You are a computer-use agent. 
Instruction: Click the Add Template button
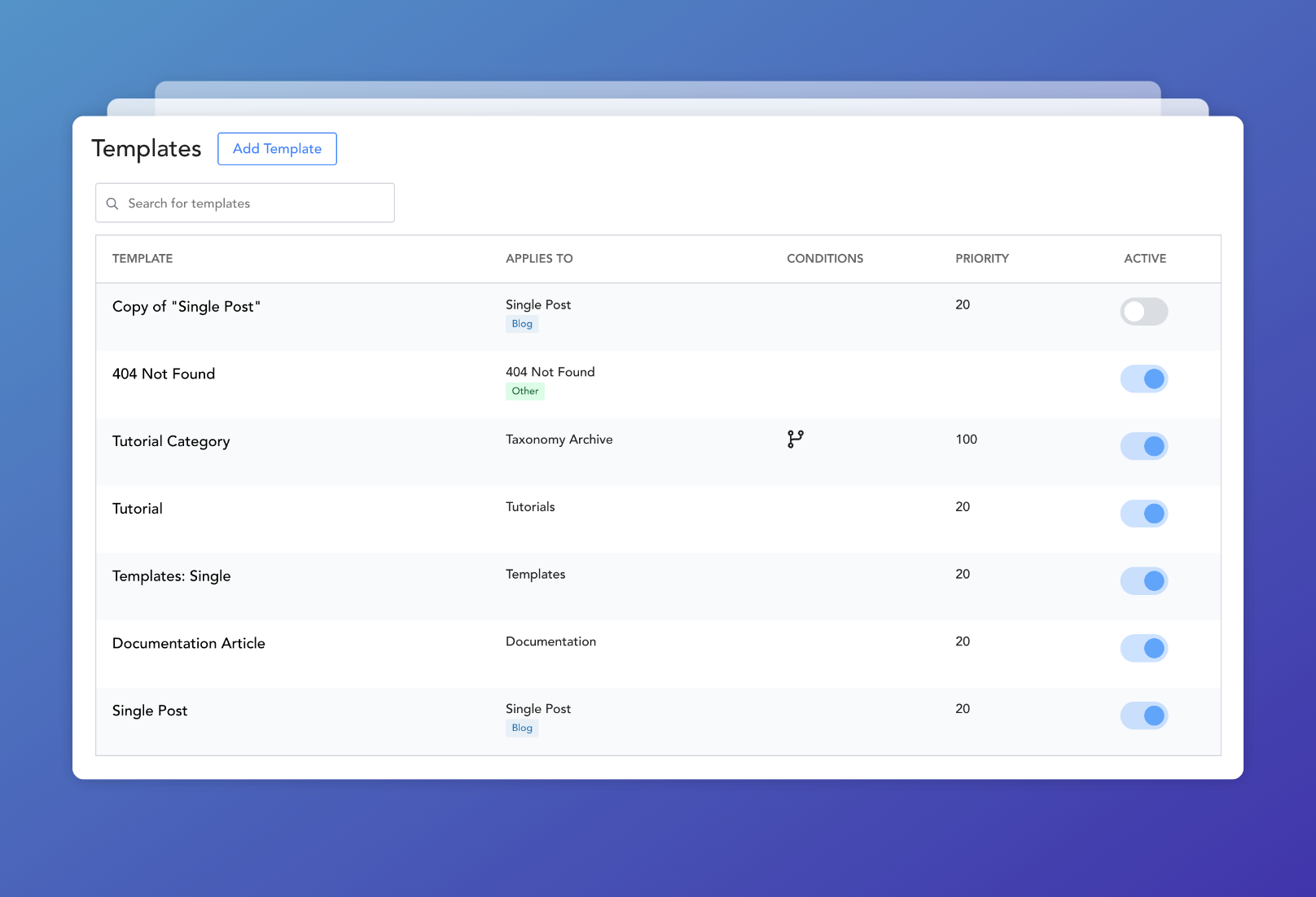coord(277,149)
